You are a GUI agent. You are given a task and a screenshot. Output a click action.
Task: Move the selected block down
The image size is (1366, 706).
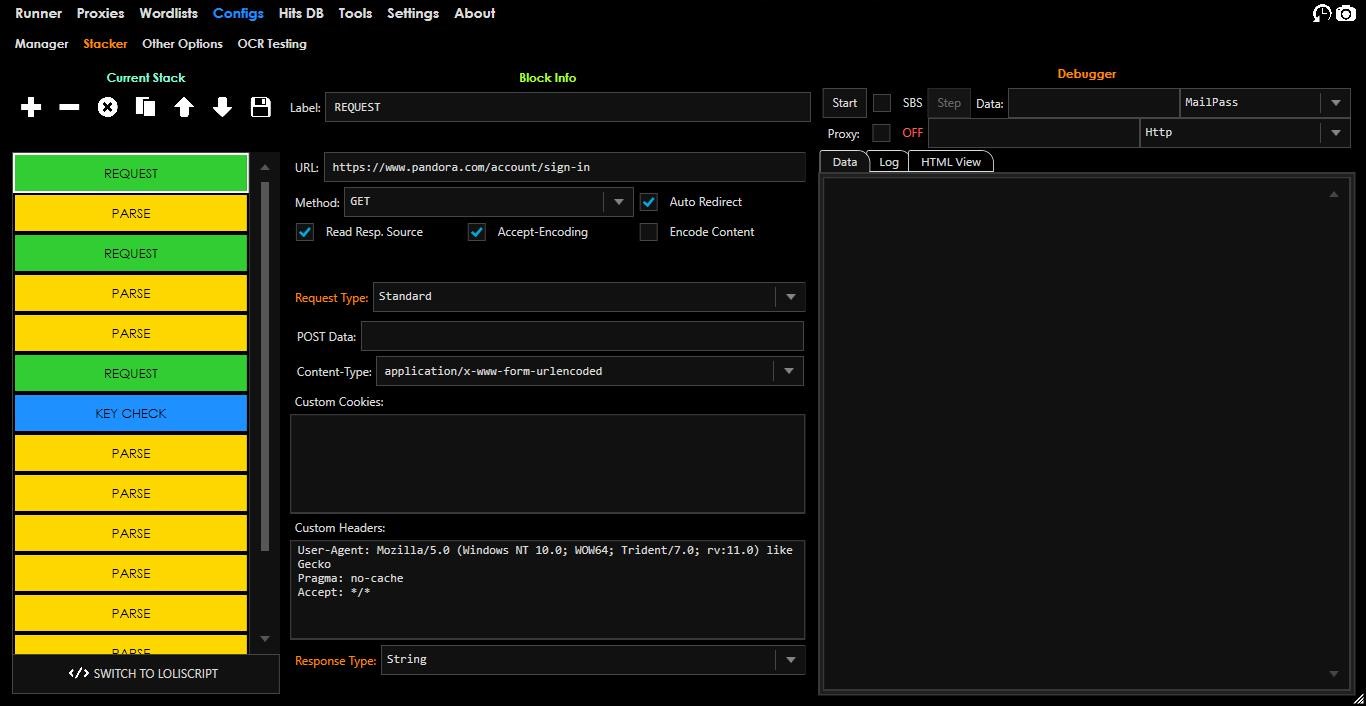pos(222,107)
